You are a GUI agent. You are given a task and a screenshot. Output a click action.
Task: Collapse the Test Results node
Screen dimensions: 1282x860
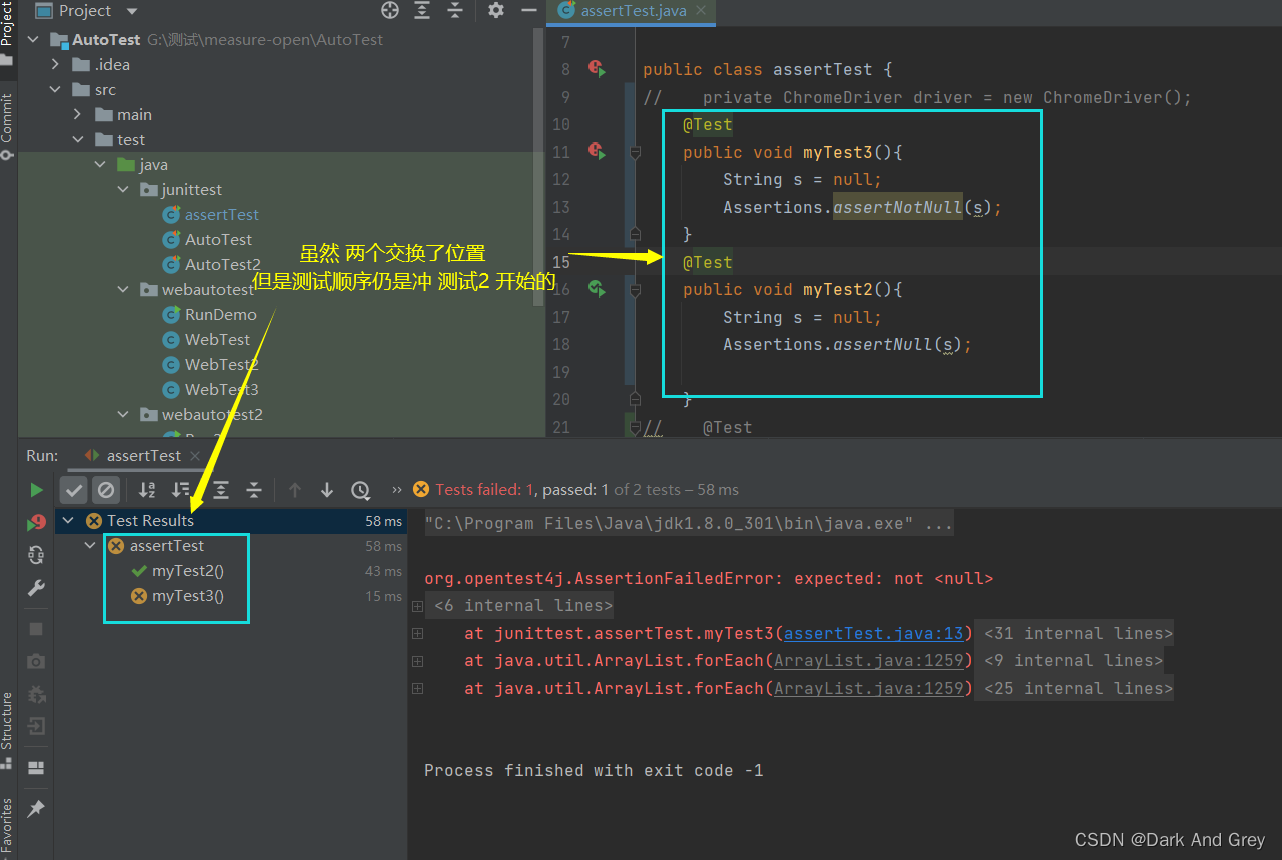[x=68, y=520]
